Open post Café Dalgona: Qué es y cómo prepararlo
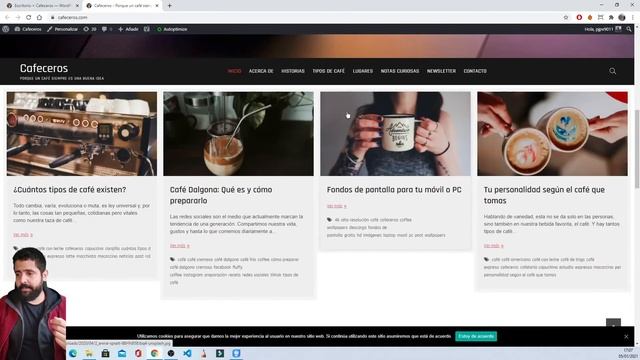The height and width of the screenshot is (360, 640). point(221,195)
